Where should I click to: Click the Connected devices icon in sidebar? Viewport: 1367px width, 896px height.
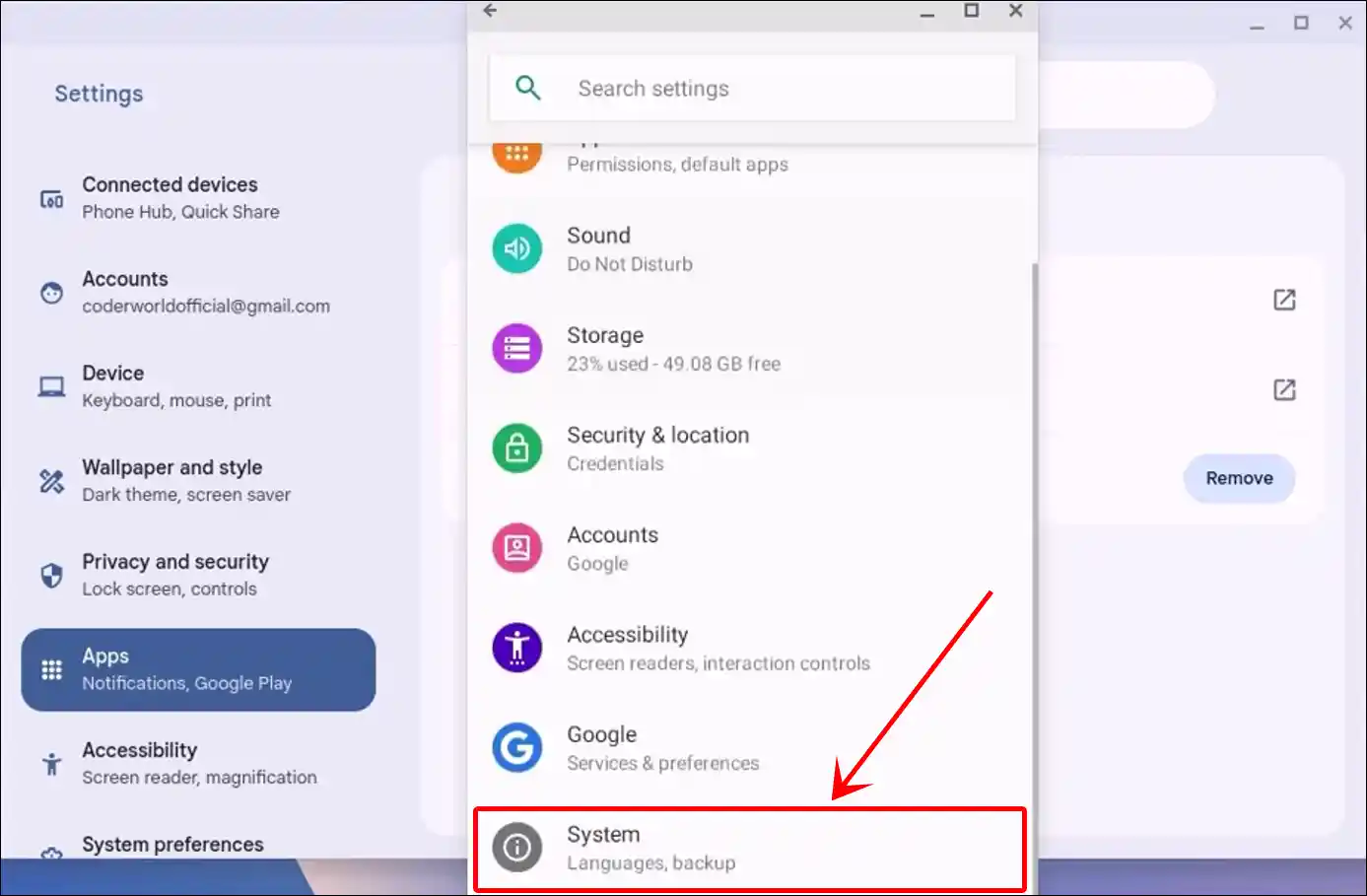(x=51, y=199)
